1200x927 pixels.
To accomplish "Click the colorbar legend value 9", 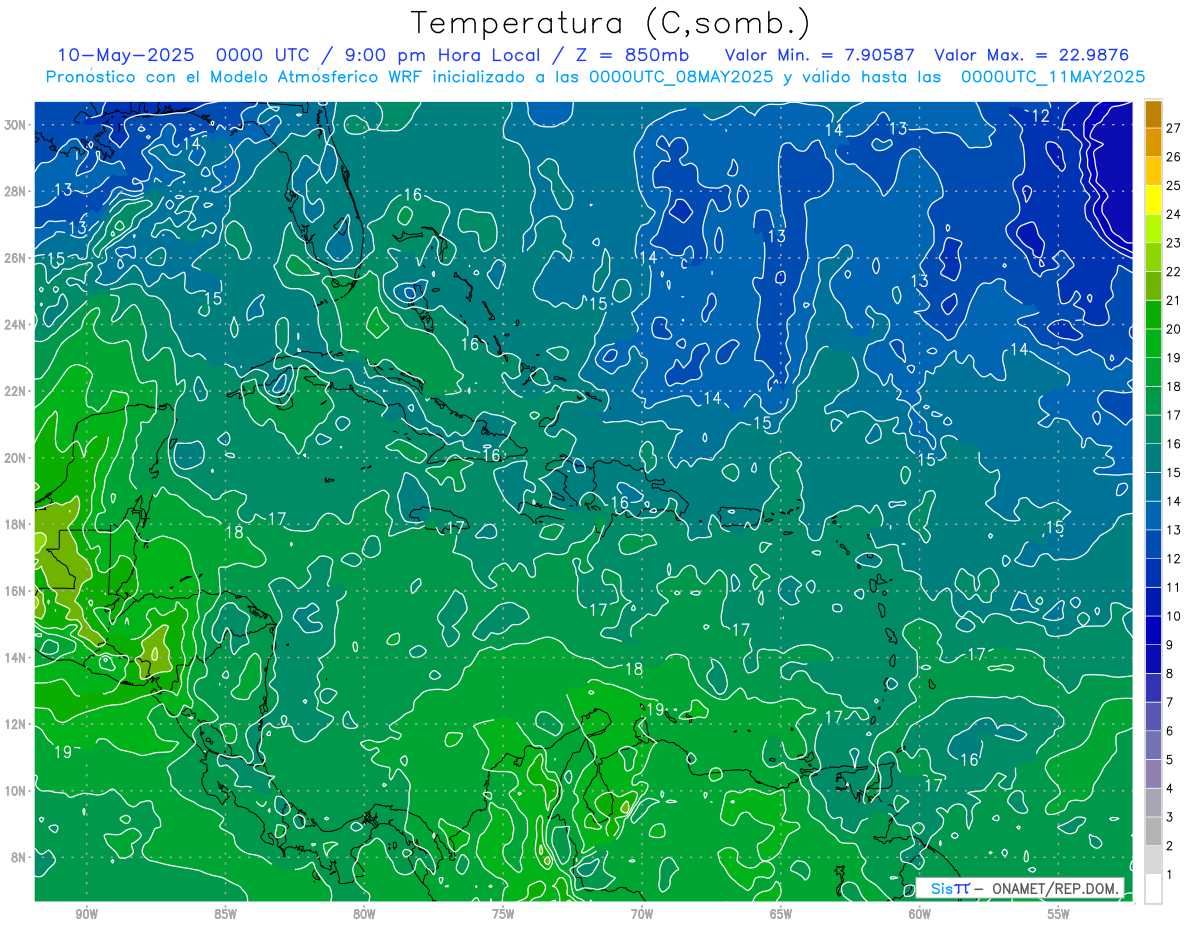I will point(1170,645).
